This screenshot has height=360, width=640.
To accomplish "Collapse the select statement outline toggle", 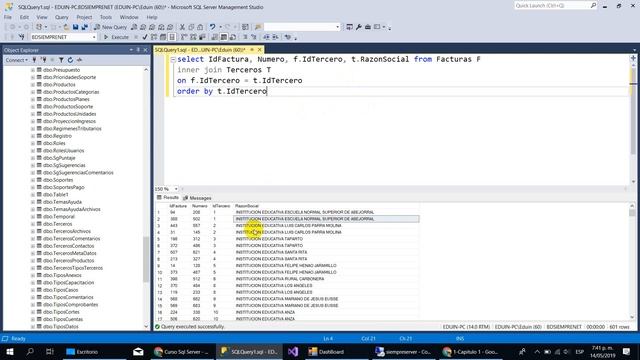I will pyautogui.click(x=173, y=60).
